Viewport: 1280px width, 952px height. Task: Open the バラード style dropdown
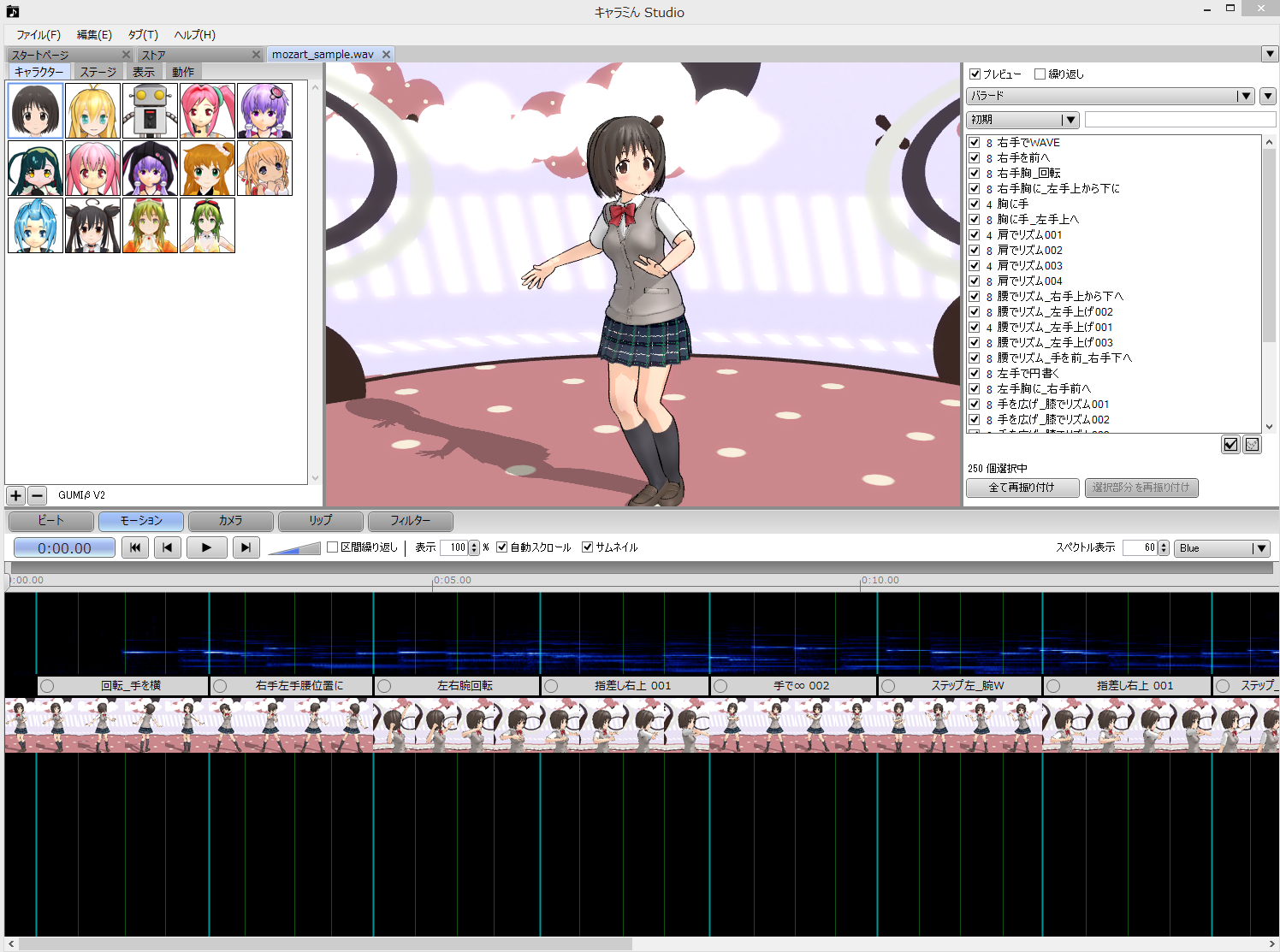tap(1245, 95)
